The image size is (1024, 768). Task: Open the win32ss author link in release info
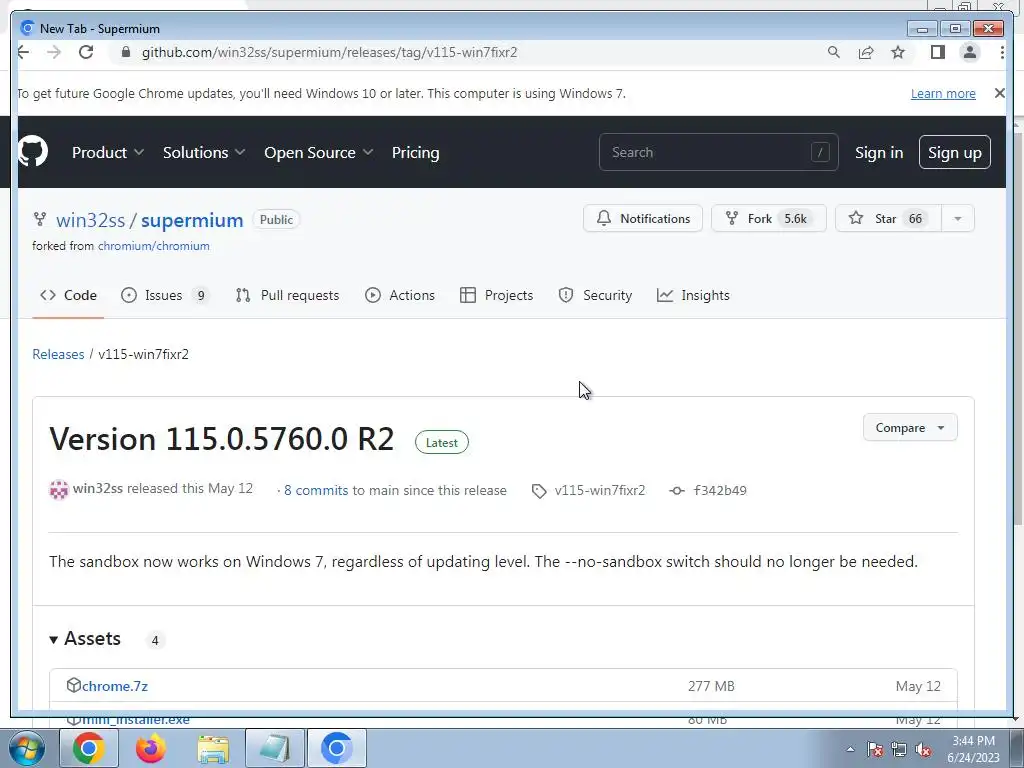(98, 488)
